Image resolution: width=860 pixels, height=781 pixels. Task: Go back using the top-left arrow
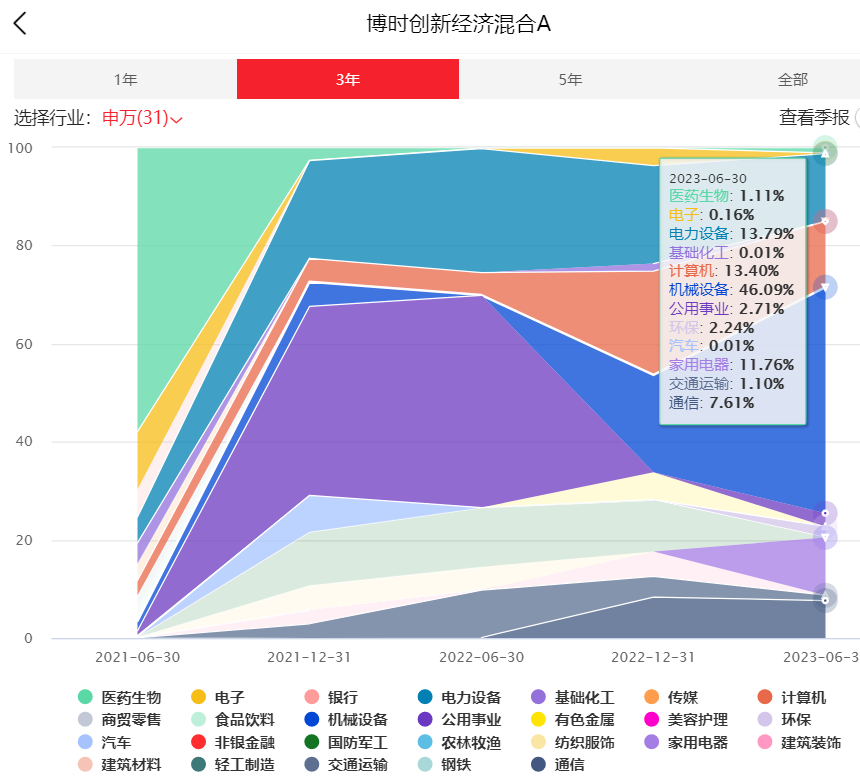point(20,24)
